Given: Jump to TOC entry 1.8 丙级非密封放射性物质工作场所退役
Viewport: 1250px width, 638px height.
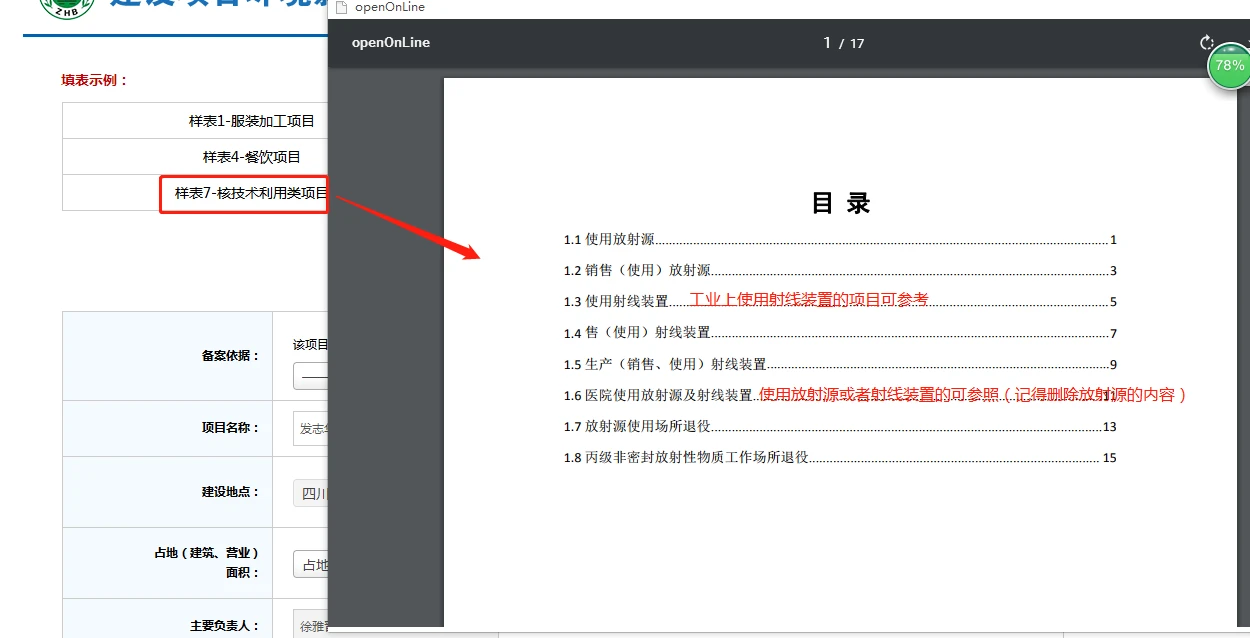Looking at the screenshot, I should [x=840, y=458].
